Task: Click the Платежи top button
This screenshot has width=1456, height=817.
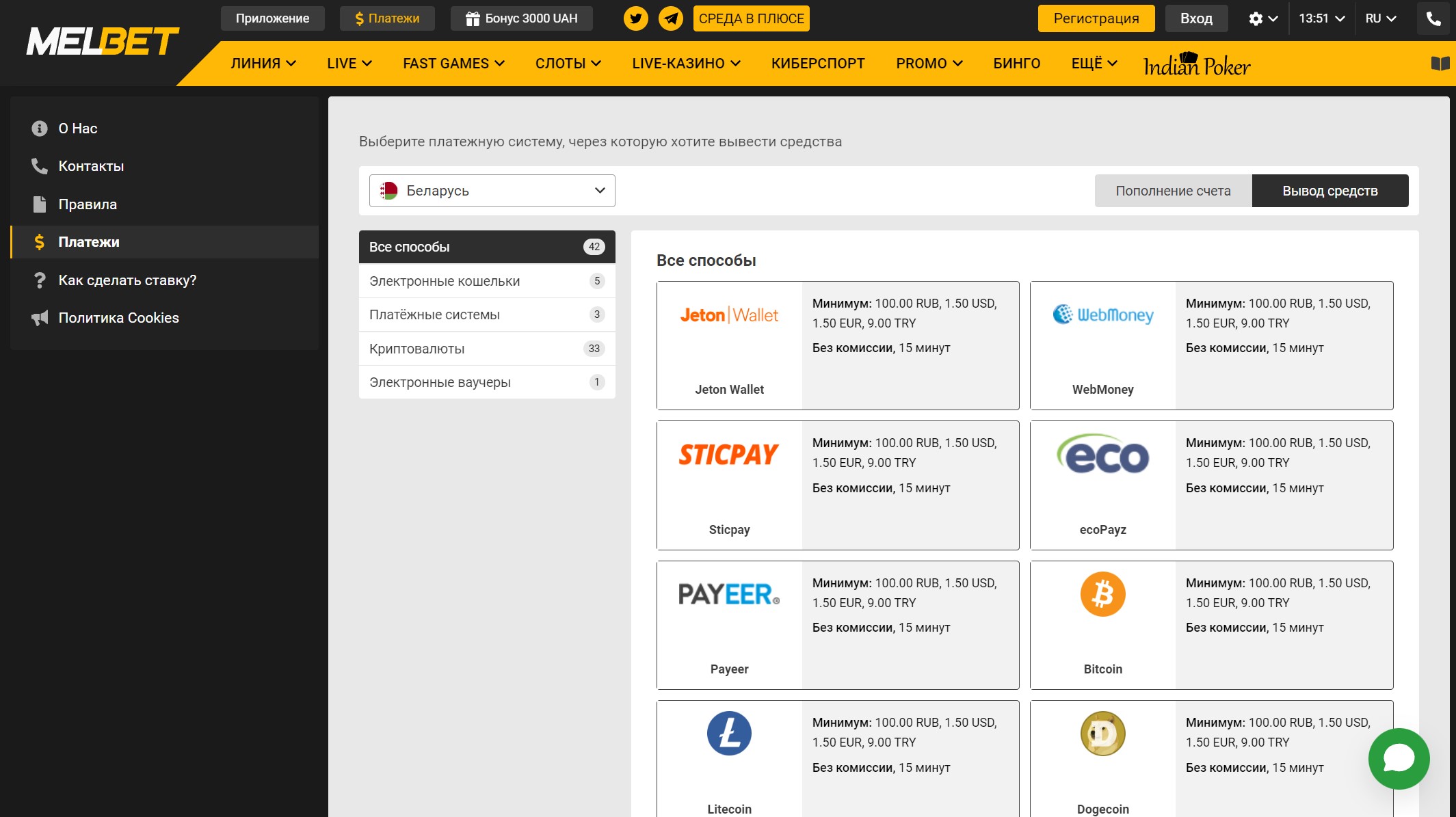Action: coord(387,18)
